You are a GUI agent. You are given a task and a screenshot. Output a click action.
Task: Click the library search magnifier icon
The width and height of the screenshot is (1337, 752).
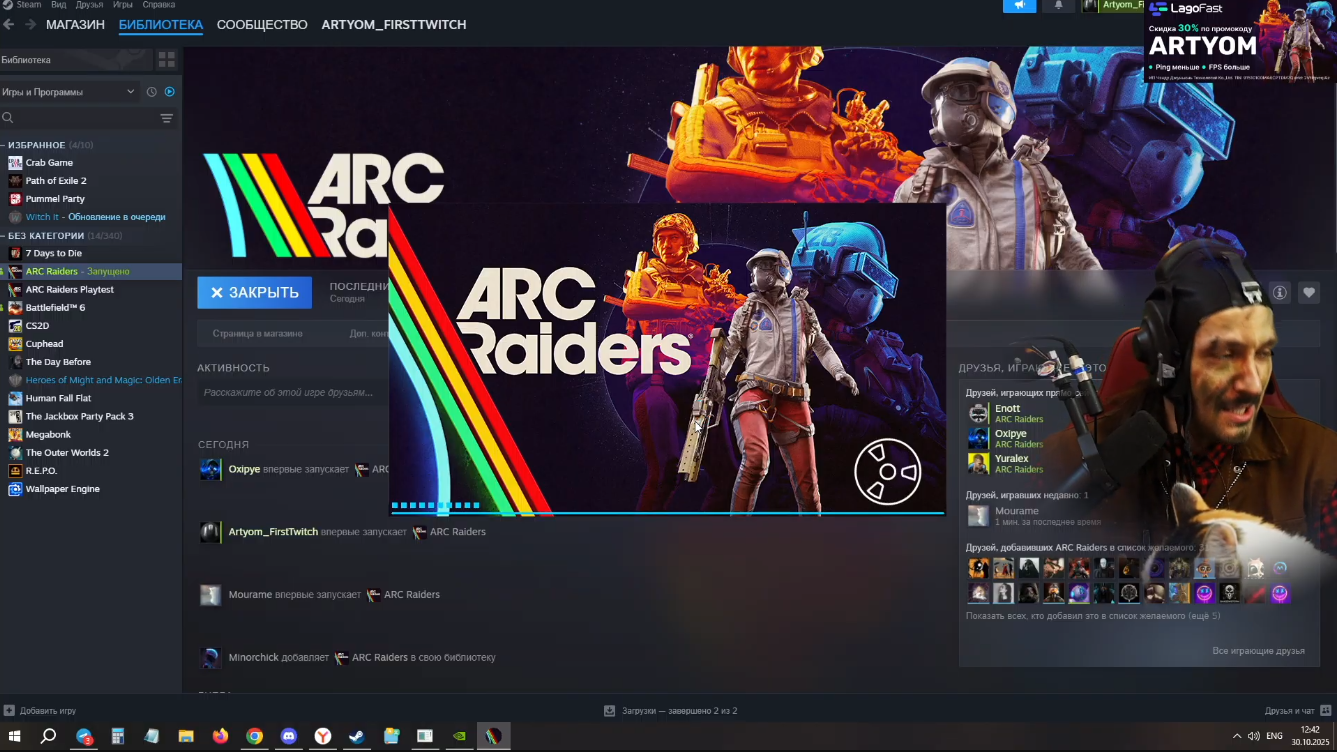[8, 118]
